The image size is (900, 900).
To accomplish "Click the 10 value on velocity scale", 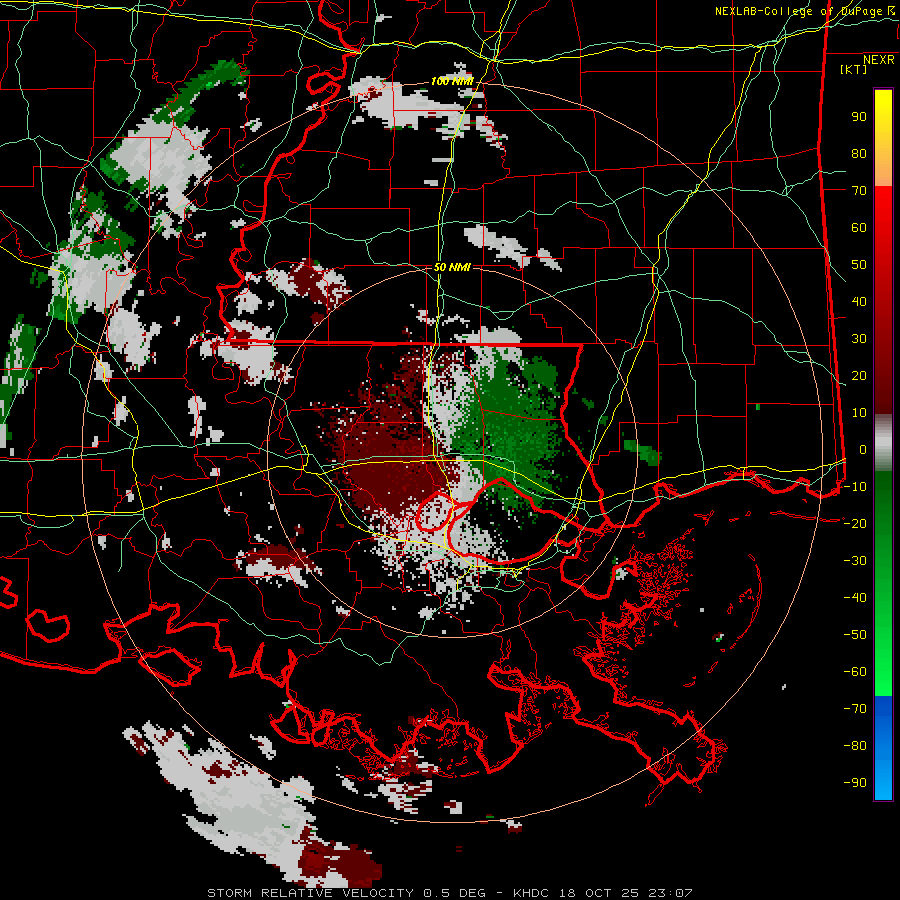I will [859, 413].
